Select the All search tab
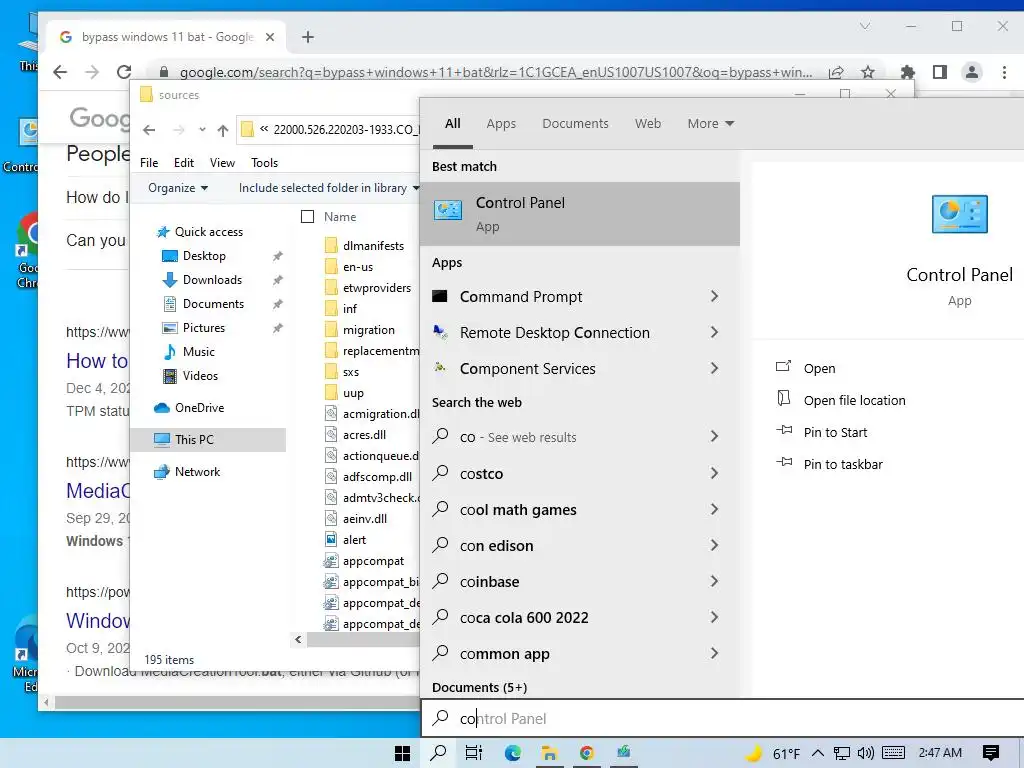Image resolution: width=1024 pixels, height=768 pixels. (x=453, y=123)
